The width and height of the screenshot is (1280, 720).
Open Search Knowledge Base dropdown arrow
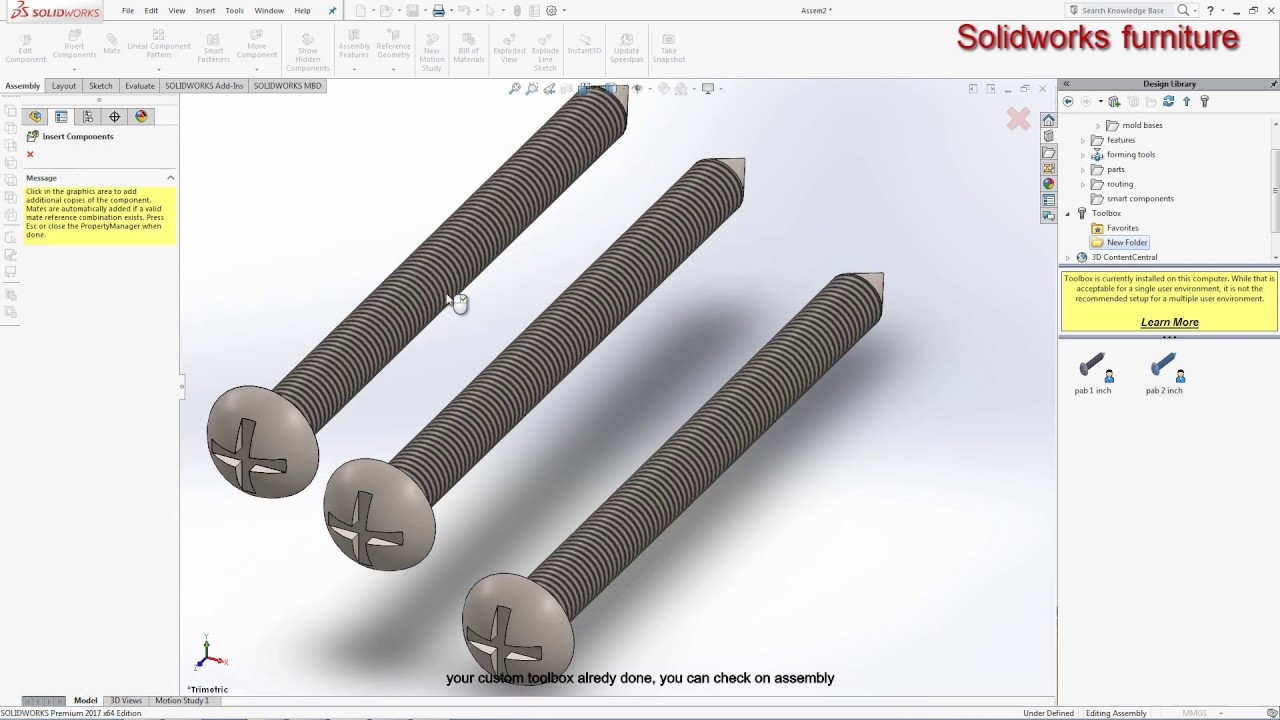click(x=1195, y=11)
